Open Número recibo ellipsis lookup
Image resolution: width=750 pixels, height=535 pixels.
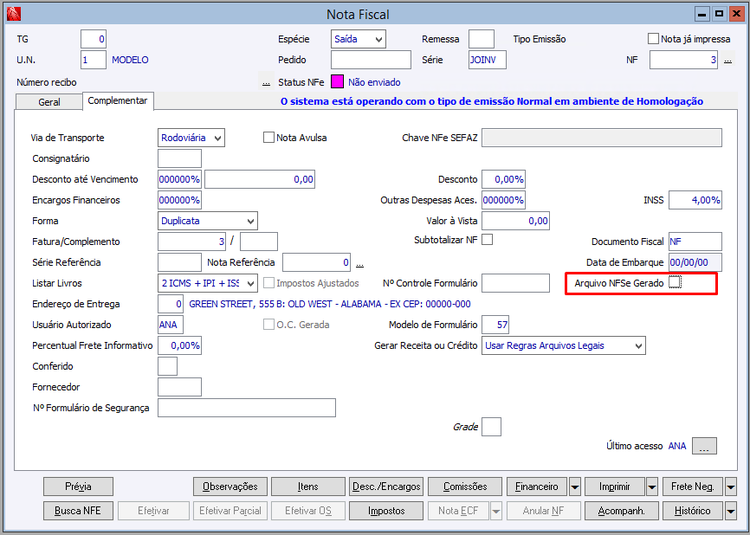click(266, 83)
